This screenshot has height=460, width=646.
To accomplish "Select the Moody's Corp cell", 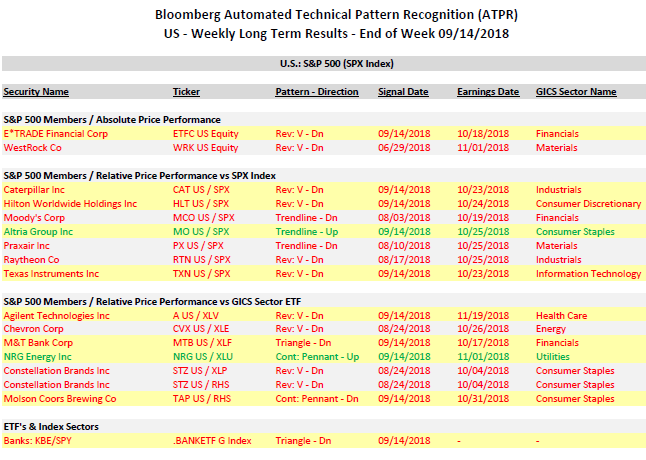I will pos(34,218).
